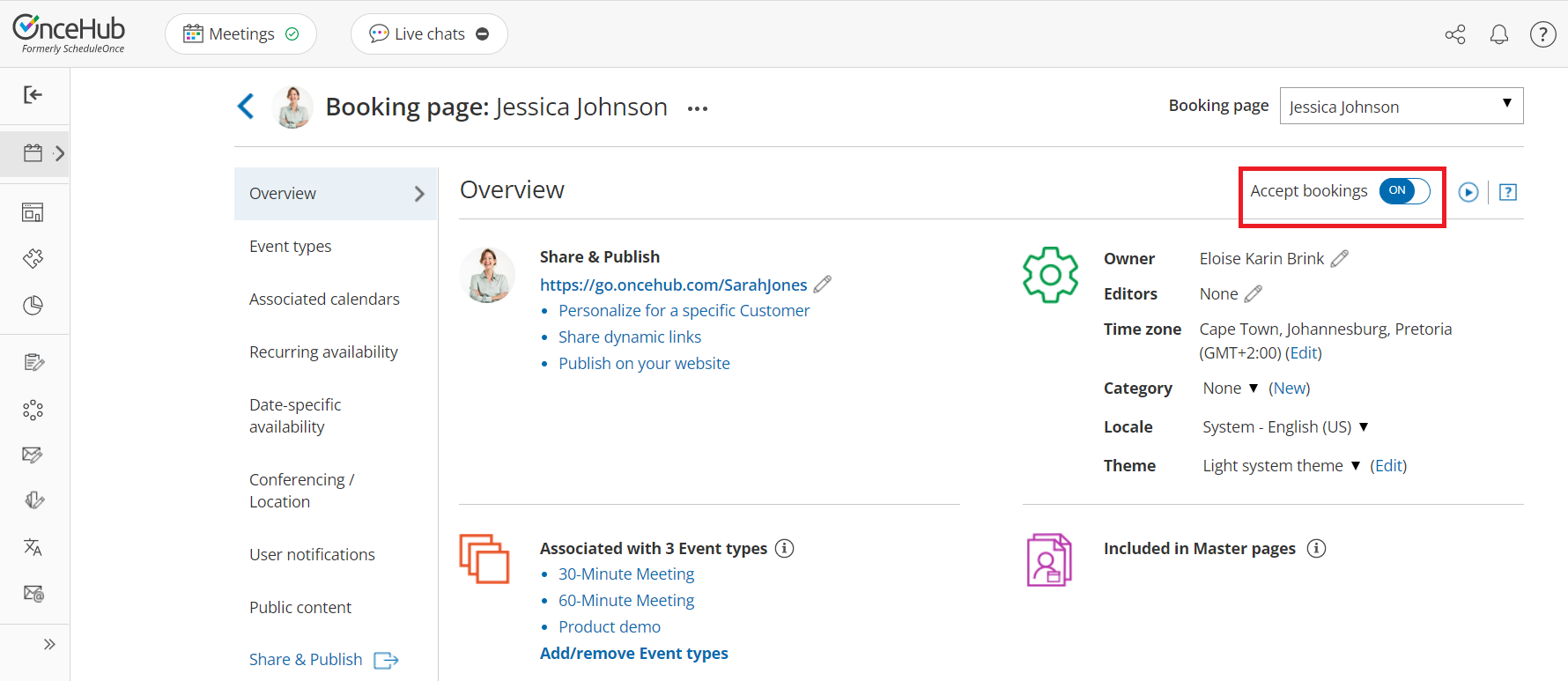Expand the Category None dropdown
The image size is (1568, 681).
[x=1231, y=389]
